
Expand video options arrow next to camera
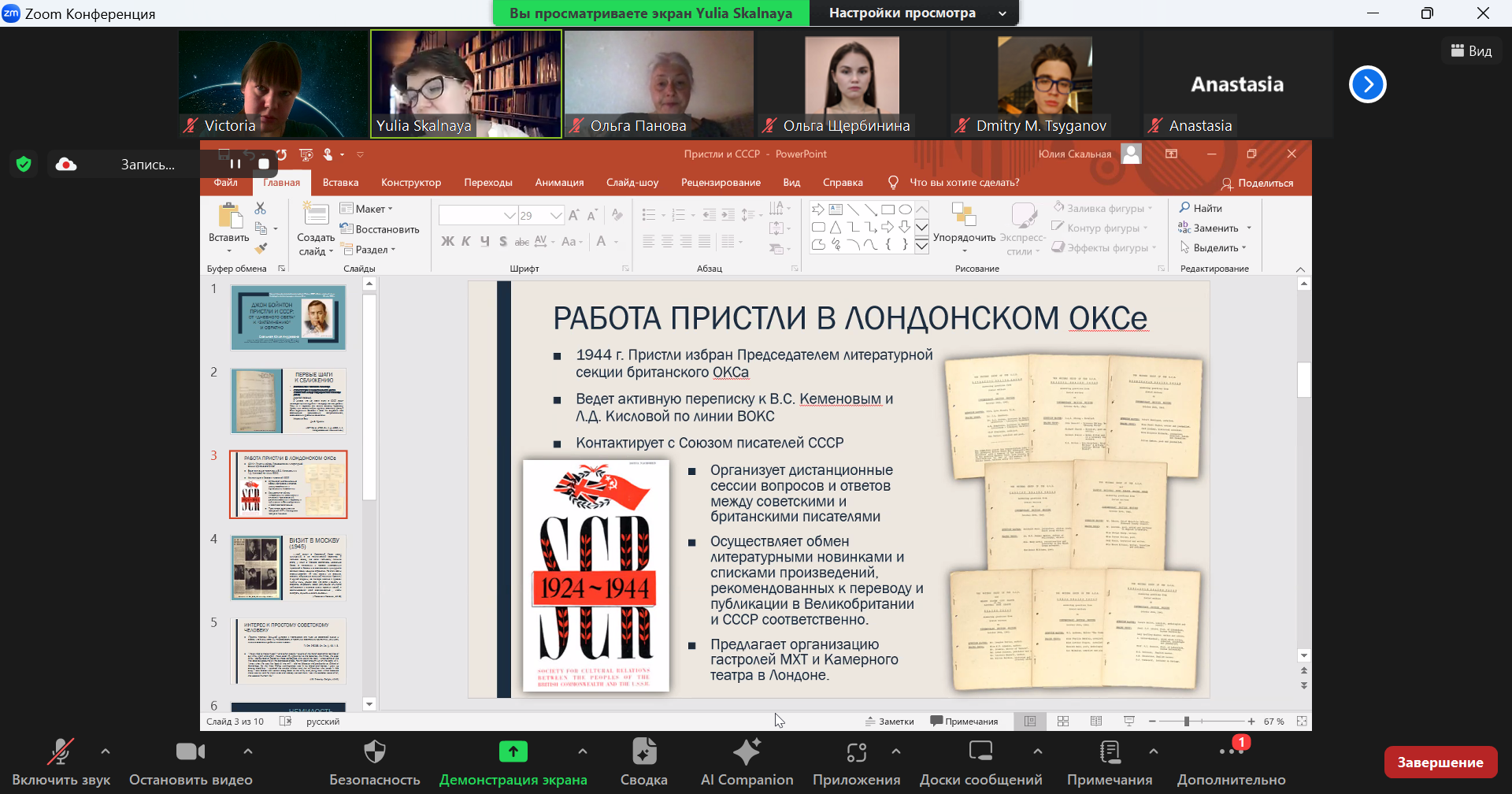[248, 751]
